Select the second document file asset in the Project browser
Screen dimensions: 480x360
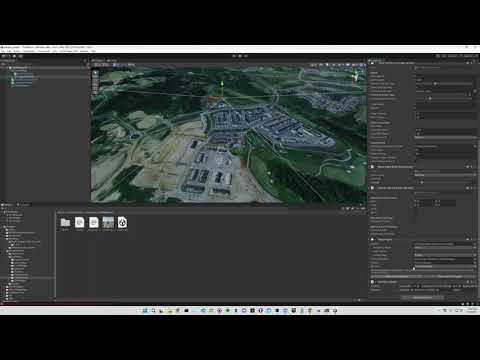94,222
